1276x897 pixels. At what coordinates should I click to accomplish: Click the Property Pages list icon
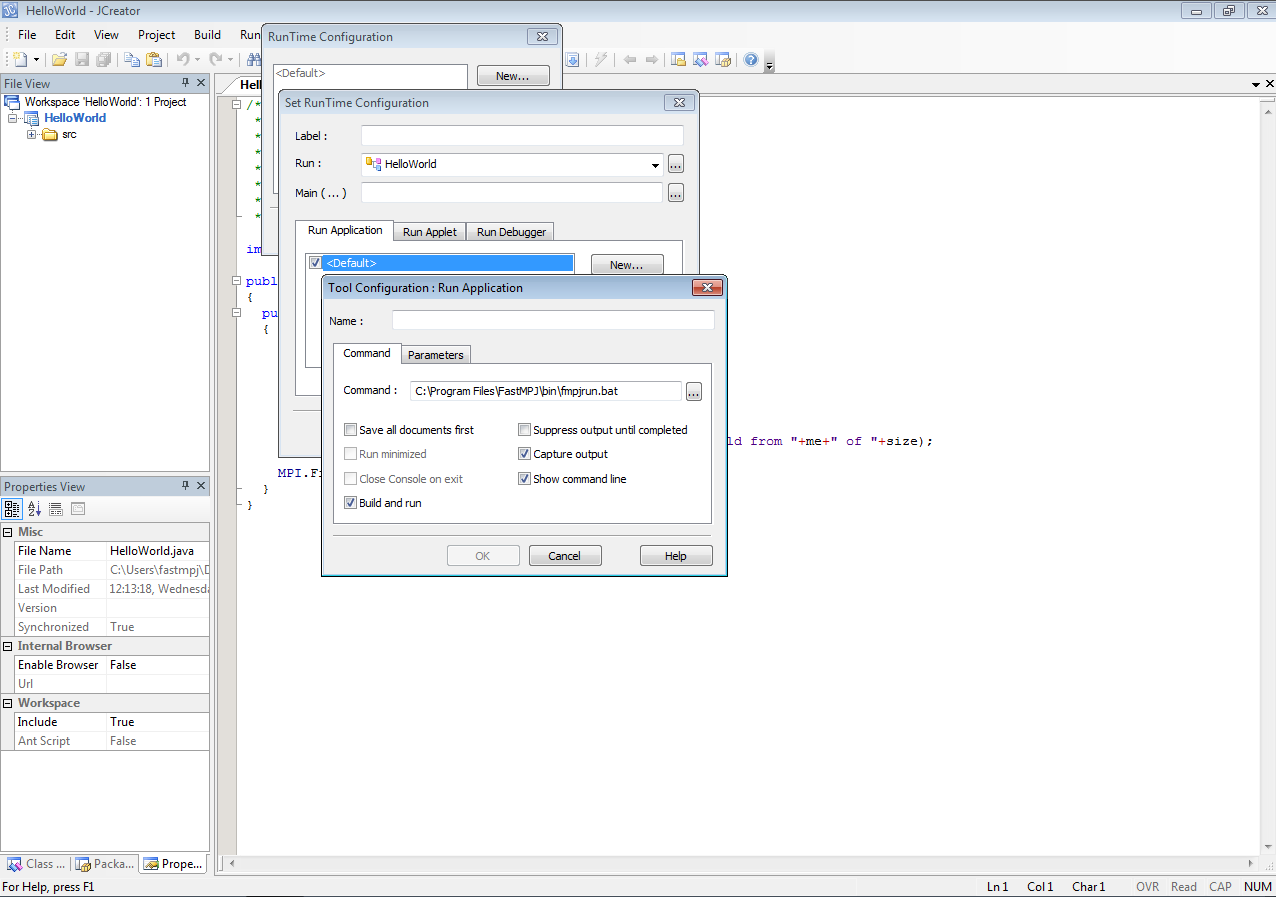(56, 509)
